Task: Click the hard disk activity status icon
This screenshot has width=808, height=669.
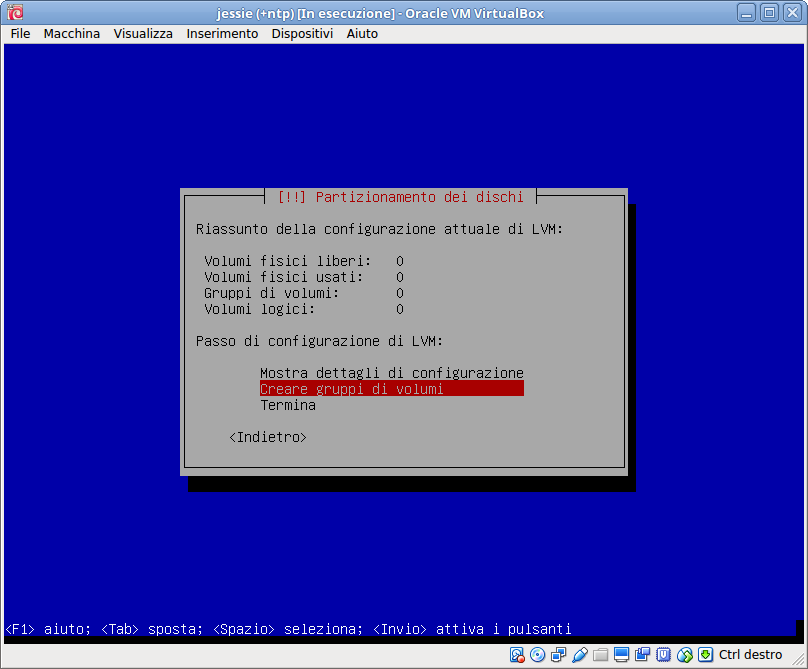Action: pyautogui.click(x=517, y=655)
